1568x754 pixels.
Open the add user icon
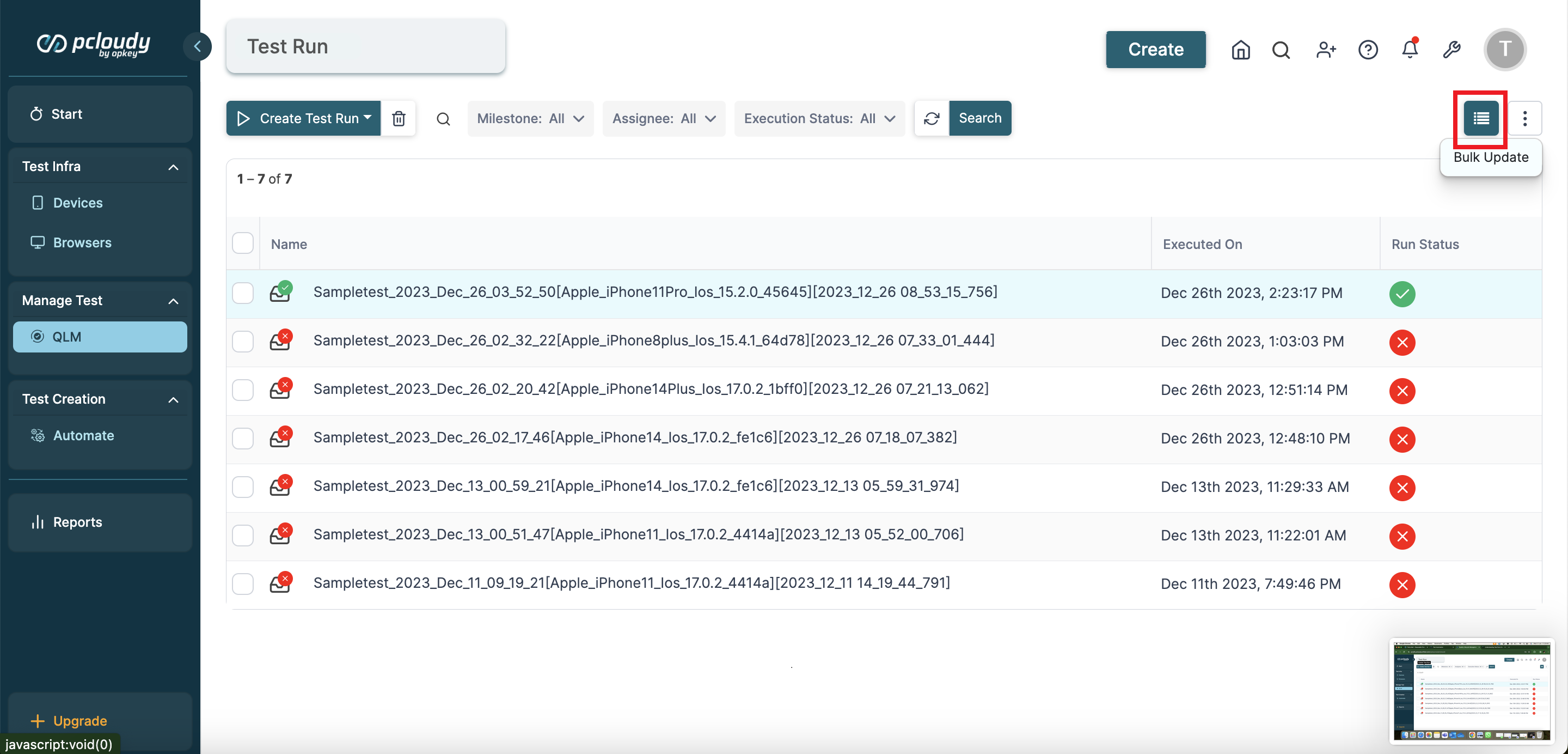point(1326,50)
